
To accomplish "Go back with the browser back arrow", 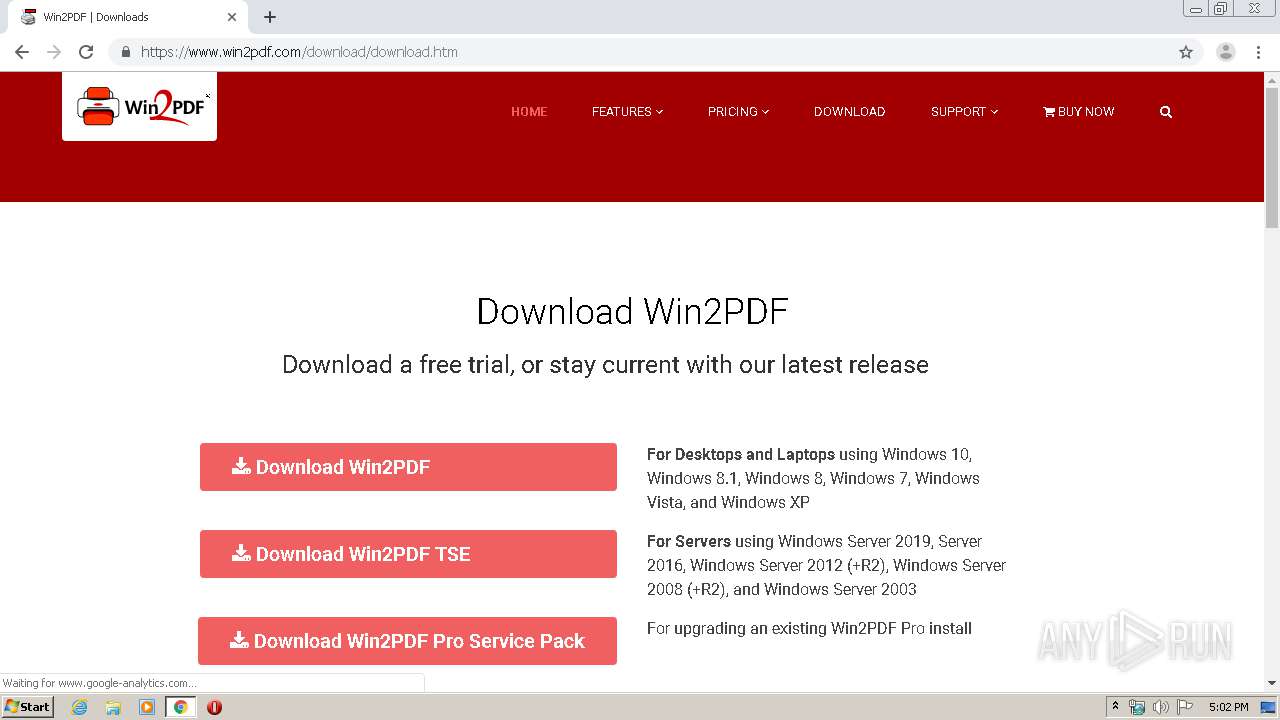I will pyautogui.click(x=22, y=52).
